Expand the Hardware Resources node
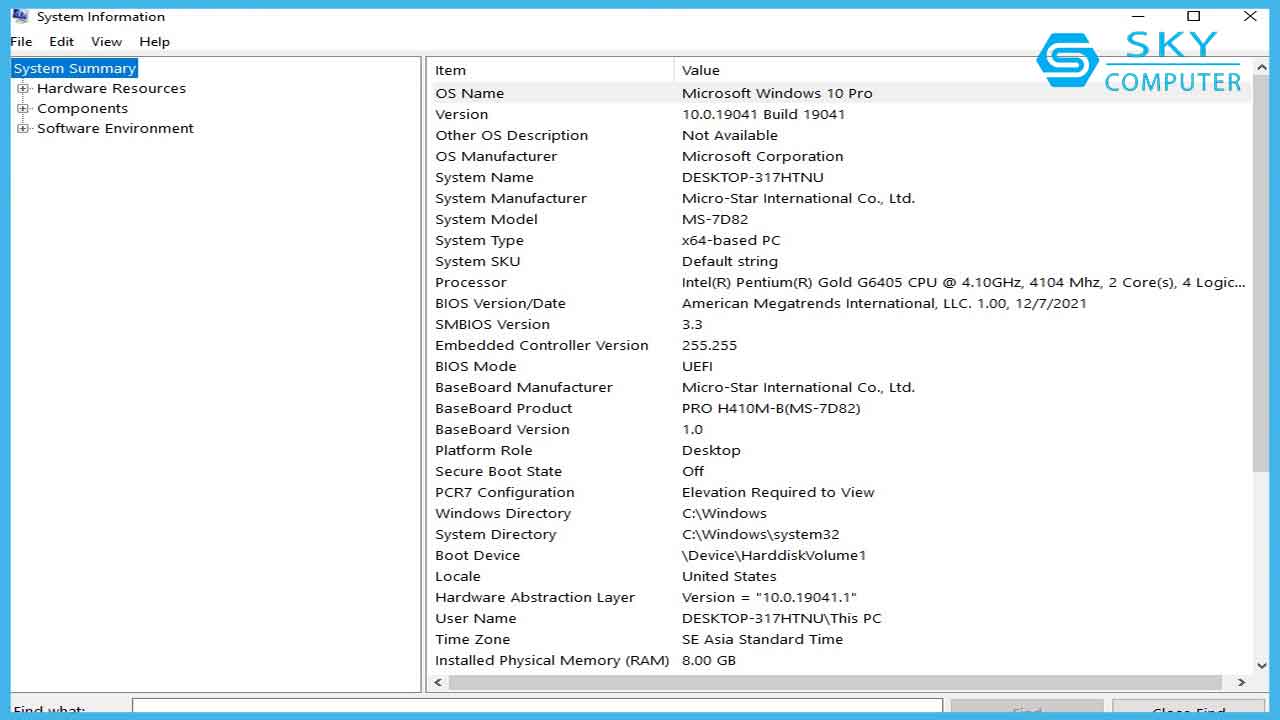The image size is (1280, 720). (23, 88)
